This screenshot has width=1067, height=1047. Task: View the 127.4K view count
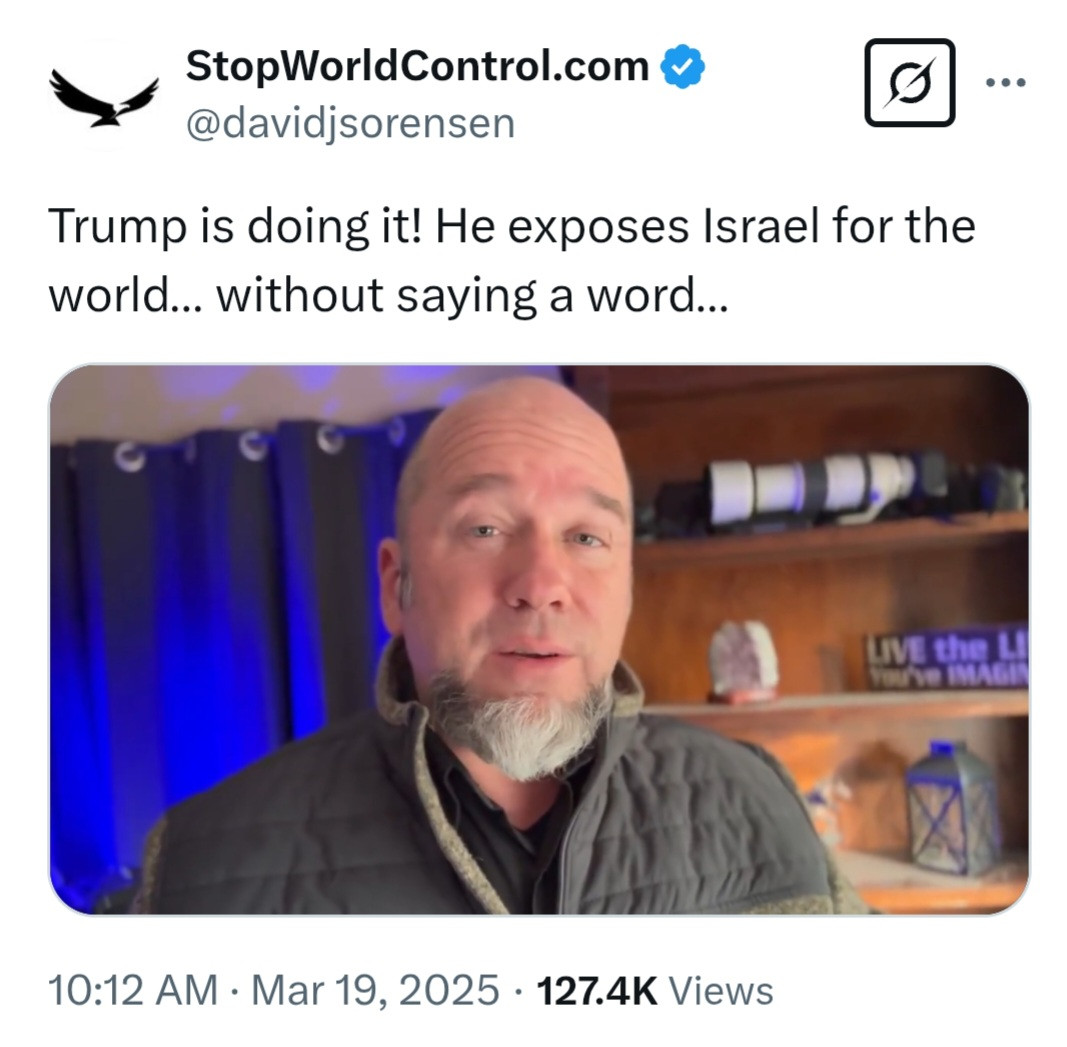coord(597,991)
